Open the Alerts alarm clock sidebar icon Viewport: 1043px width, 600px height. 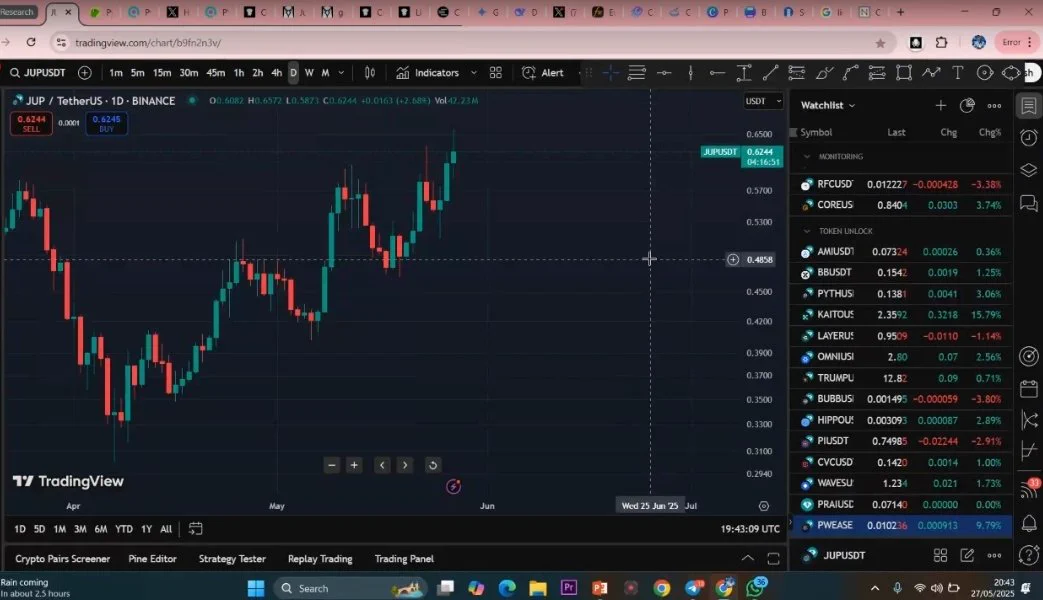pos(1028,137)
